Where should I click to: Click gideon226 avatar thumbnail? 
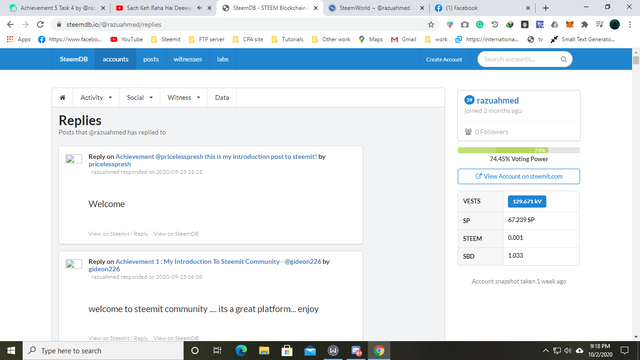click(74, 264)
